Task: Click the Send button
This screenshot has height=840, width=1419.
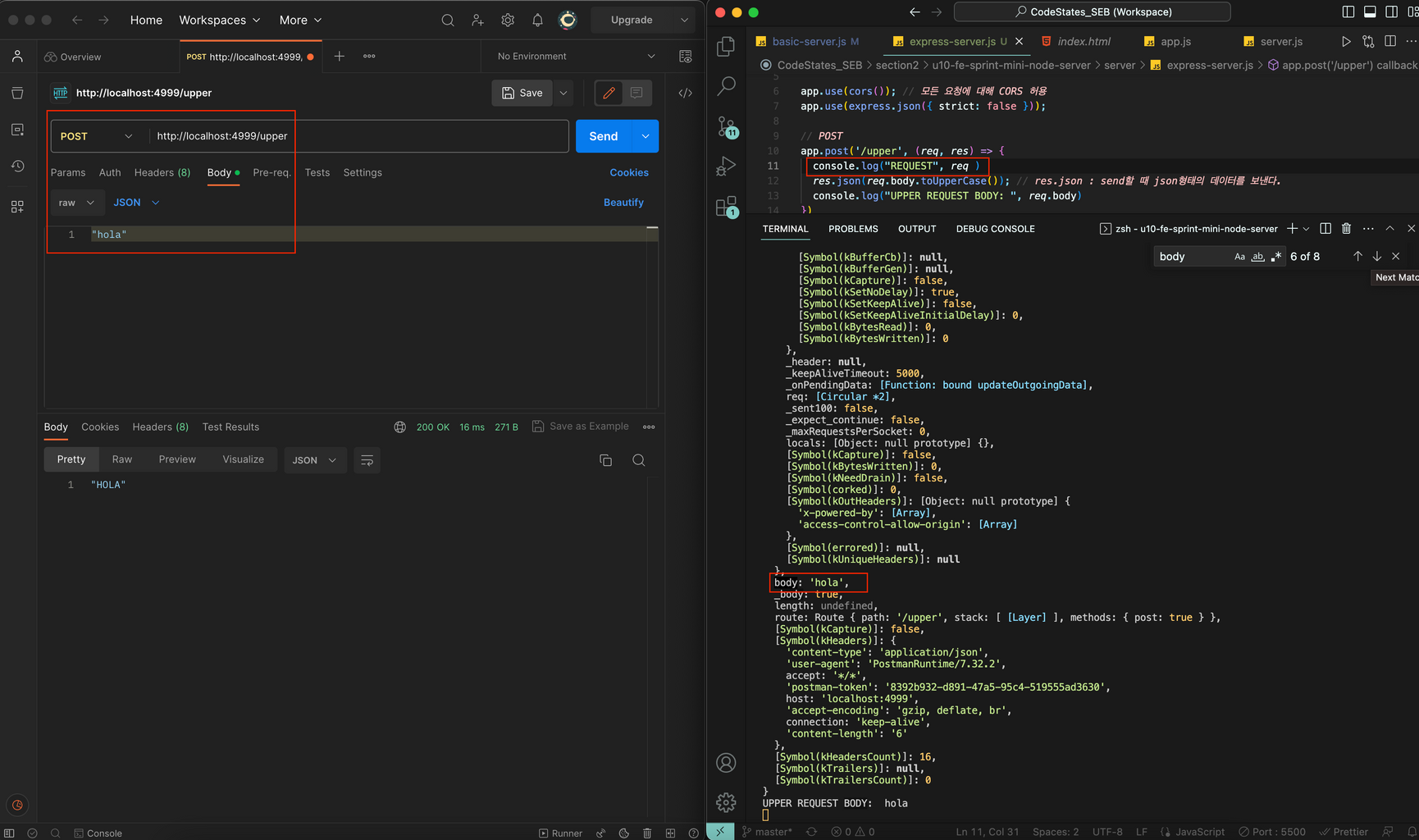Action: pos(604,136)
